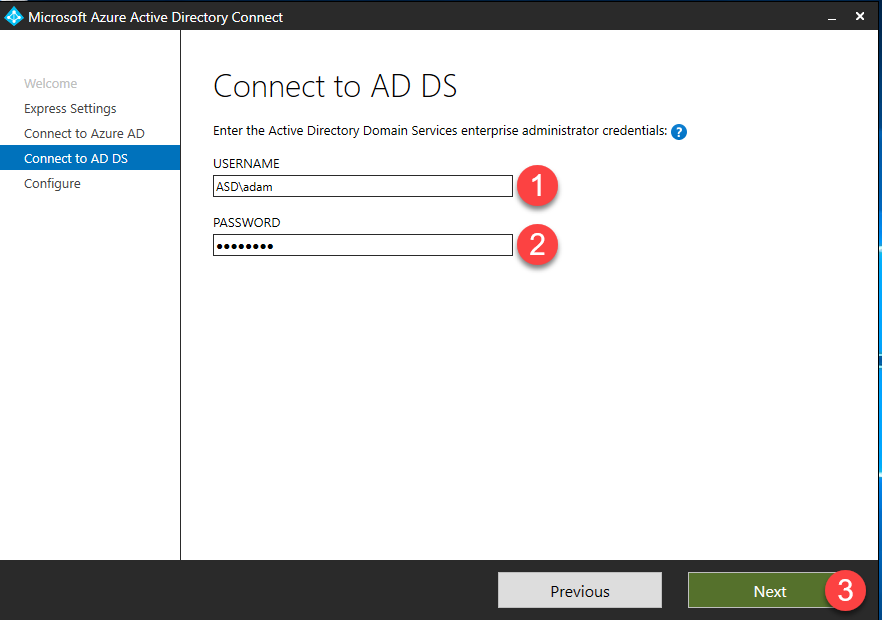
Task: Click the Microsoft Azure Active Directory Connect title text
Action: click(155, 17)
